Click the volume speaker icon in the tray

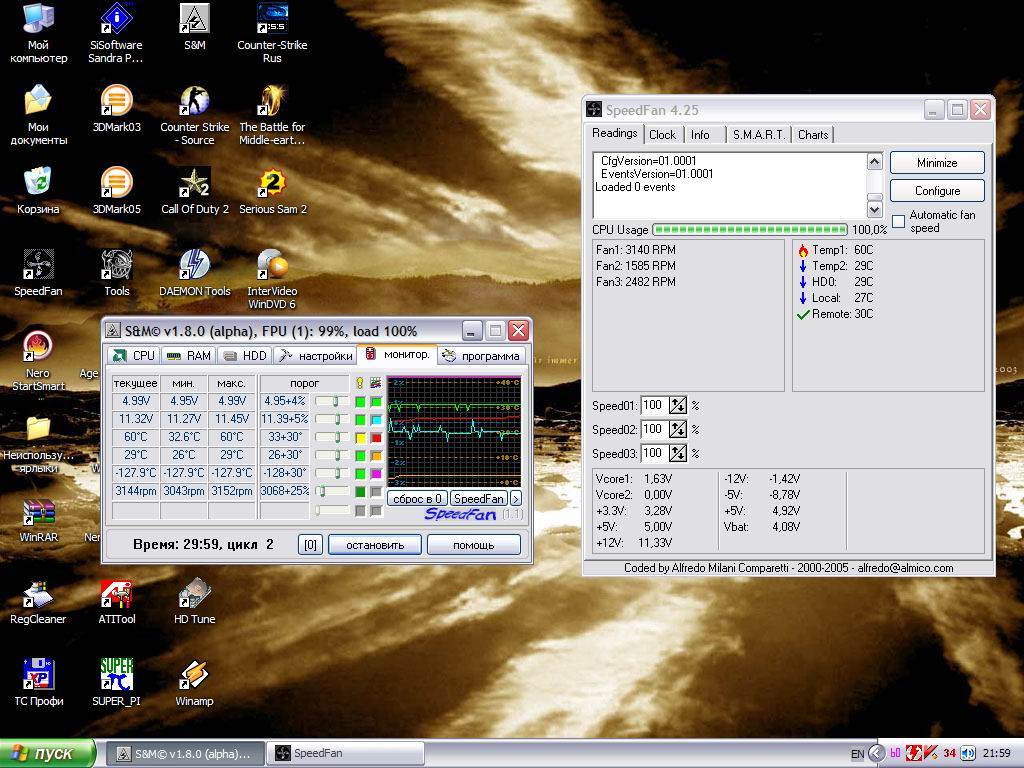point(968,753)
